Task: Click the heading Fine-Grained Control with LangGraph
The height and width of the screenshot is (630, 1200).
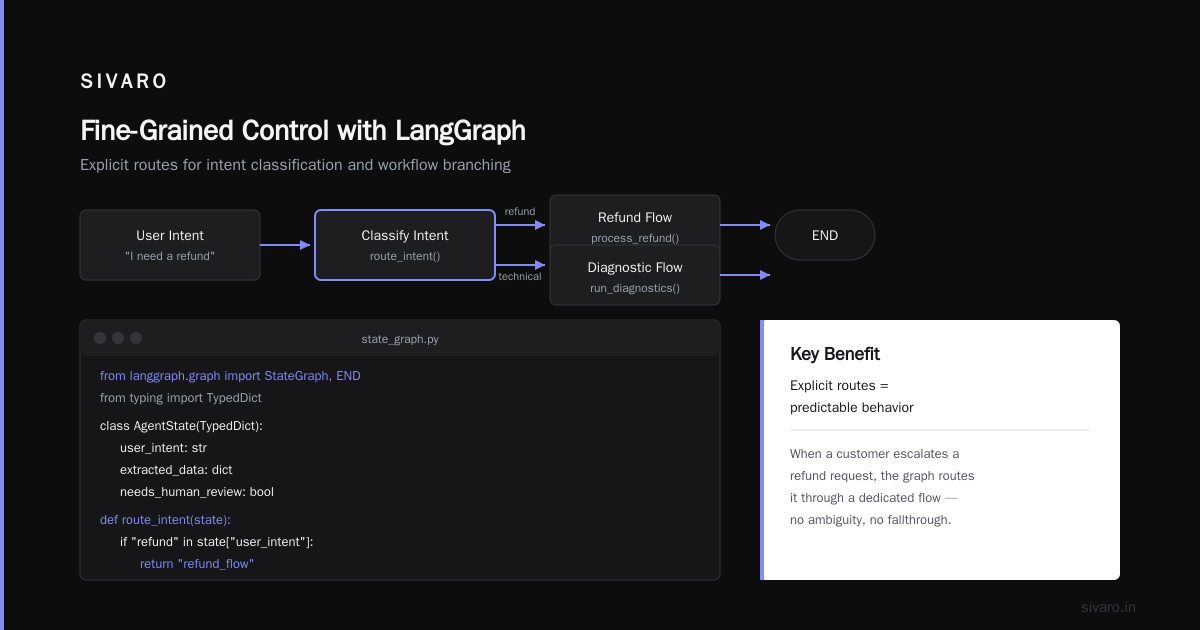Action: pos(302,131)
